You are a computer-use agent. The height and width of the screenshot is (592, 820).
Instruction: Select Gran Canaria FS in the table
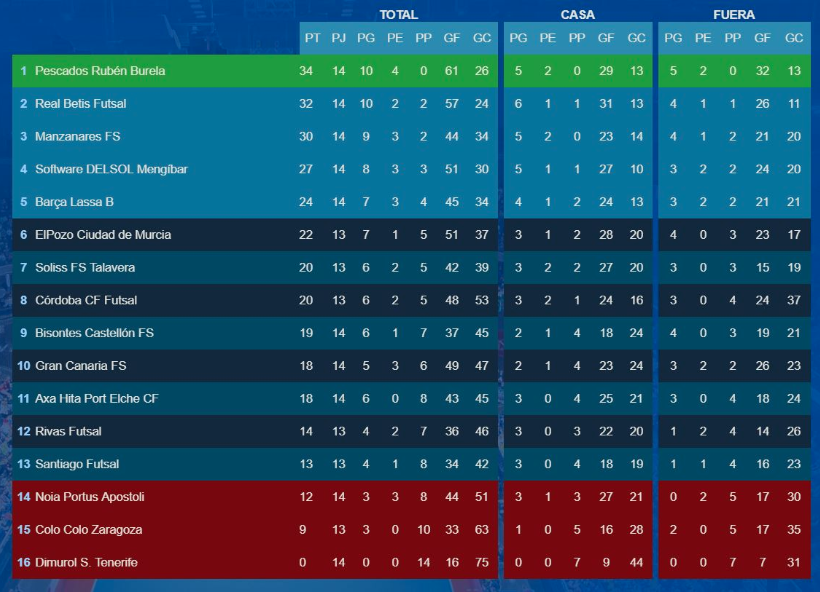pyautogui.click(x=81, y=366)
